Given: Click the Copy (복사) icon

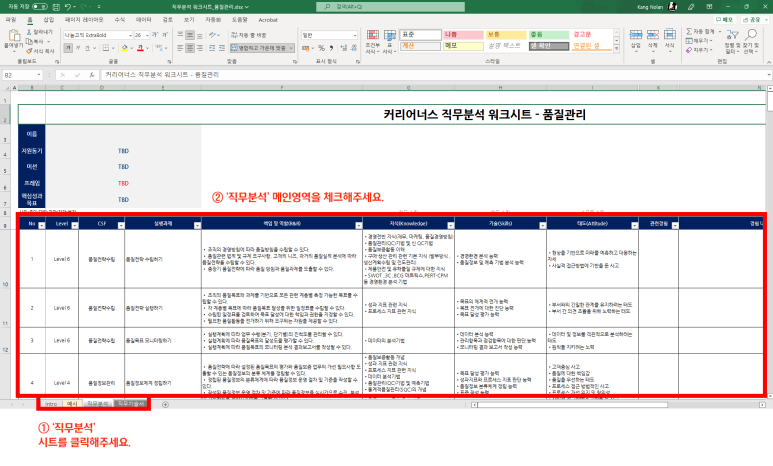Looking at the screenshot, I should coord(29,41).
